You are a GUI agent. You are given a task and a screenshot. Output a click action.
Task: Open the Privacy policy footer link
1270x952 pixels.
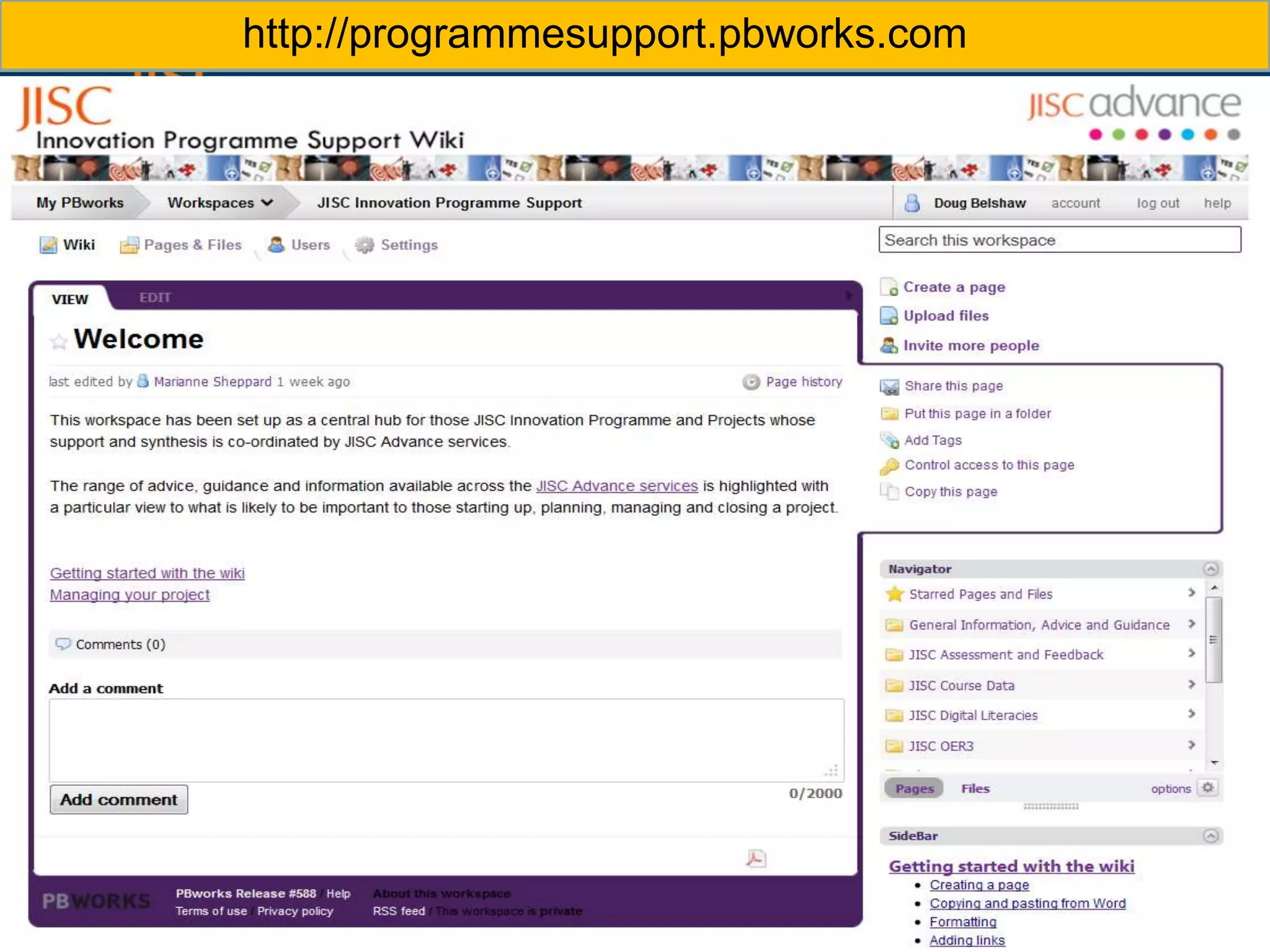click(295, 911)
